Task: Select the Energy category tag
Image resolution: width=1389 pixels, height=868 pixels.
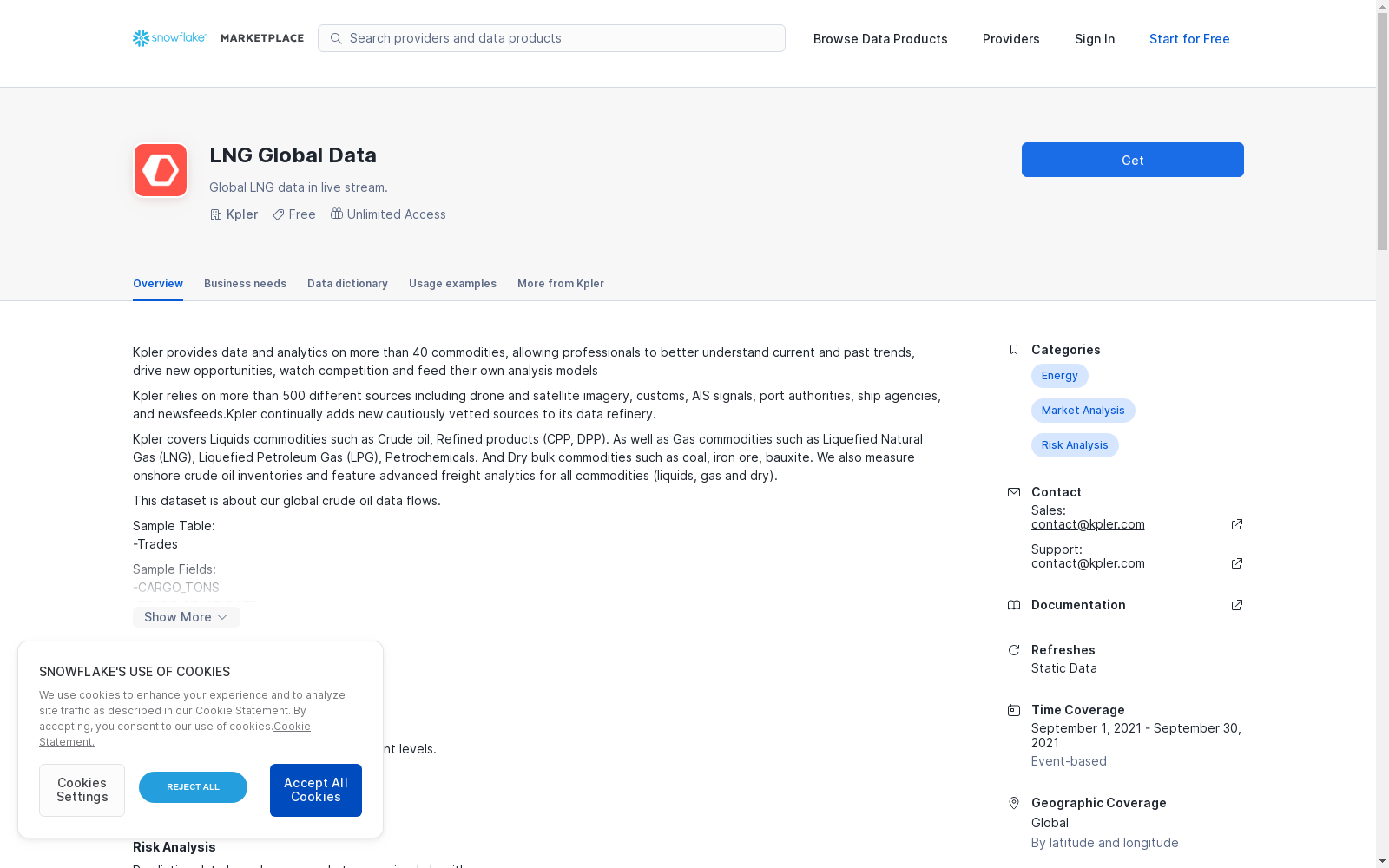Action: click(x=1060, y=376)
